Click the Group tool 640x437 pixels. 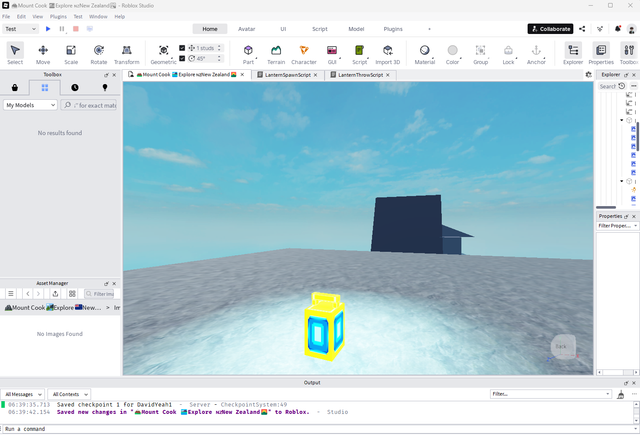click(480, 53)
